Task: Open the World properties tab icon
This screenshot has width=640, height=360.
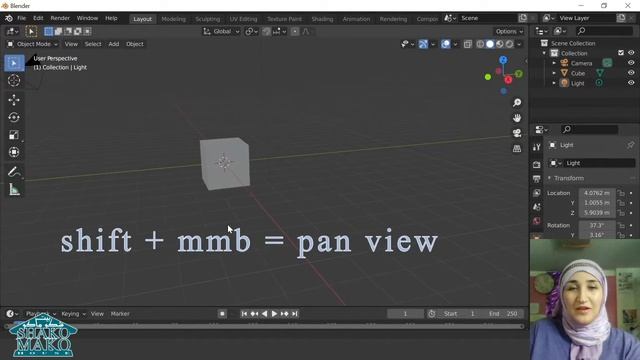Action: point(537,221)
